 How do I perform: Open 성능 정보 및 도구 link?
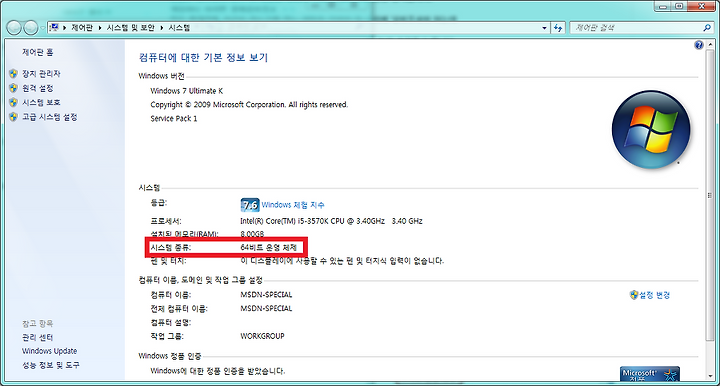tap(51, 365)
